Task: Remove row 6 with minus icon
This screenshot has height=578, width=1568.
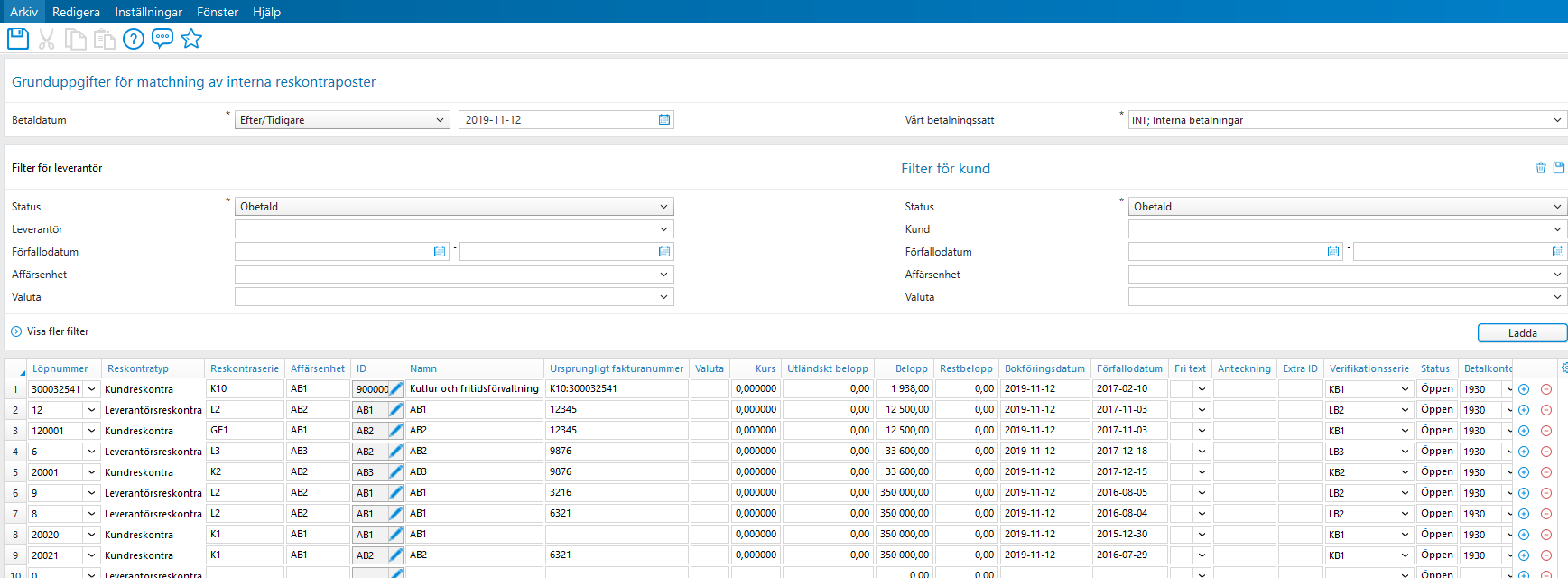Action: pyautogui.click(x=1546, y=493)
